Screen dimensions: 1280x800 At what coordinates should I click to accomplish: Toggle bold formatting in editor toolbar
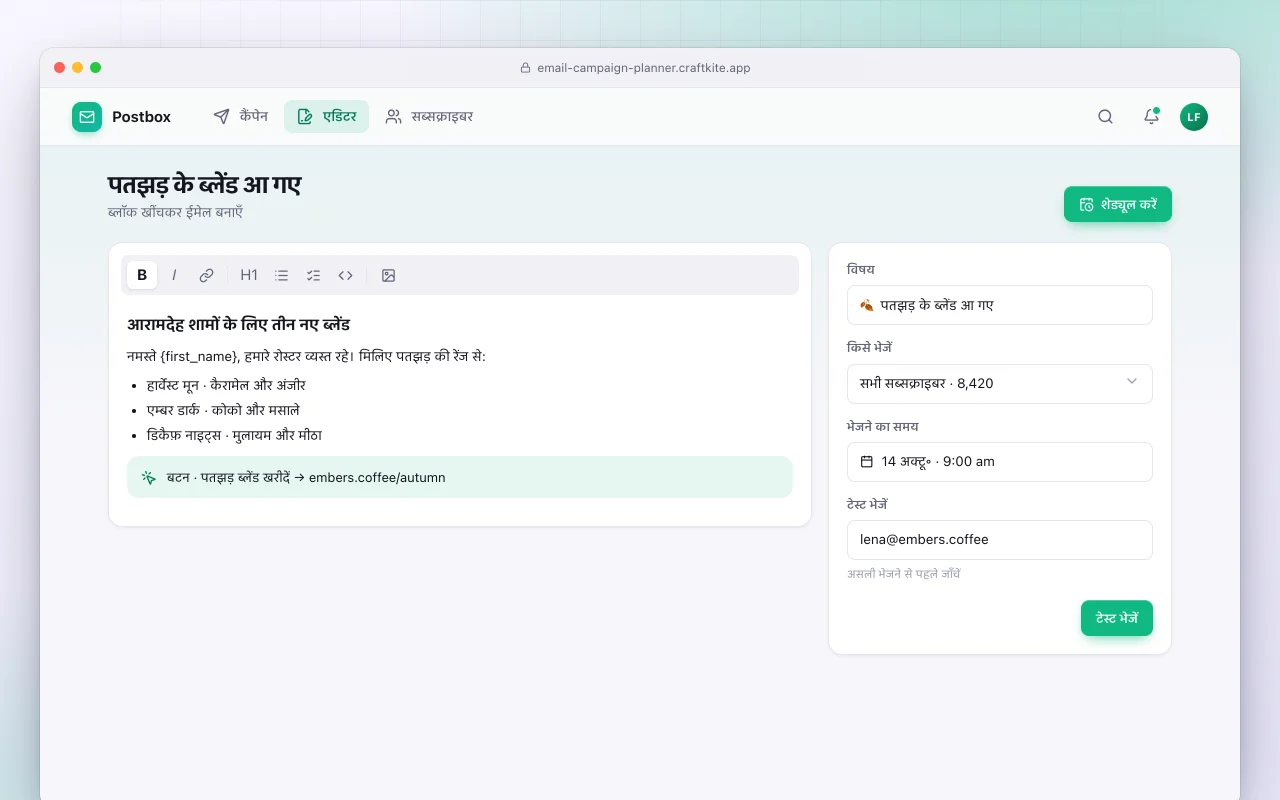point(142,275)
